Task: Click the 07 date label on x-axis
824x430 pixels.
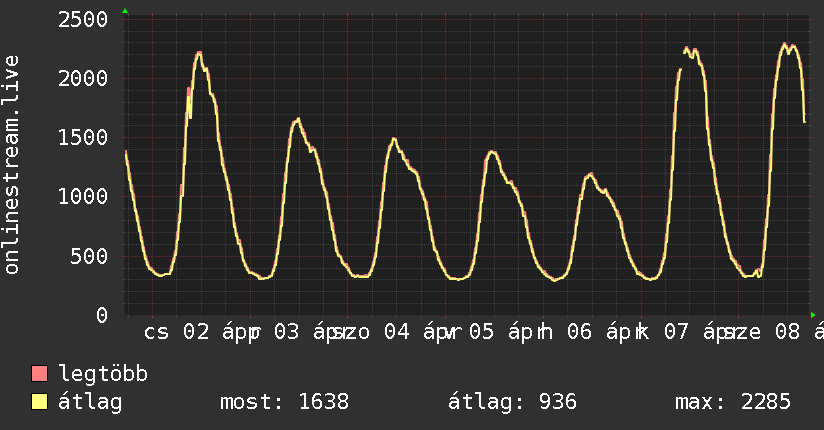Action: 676,332
